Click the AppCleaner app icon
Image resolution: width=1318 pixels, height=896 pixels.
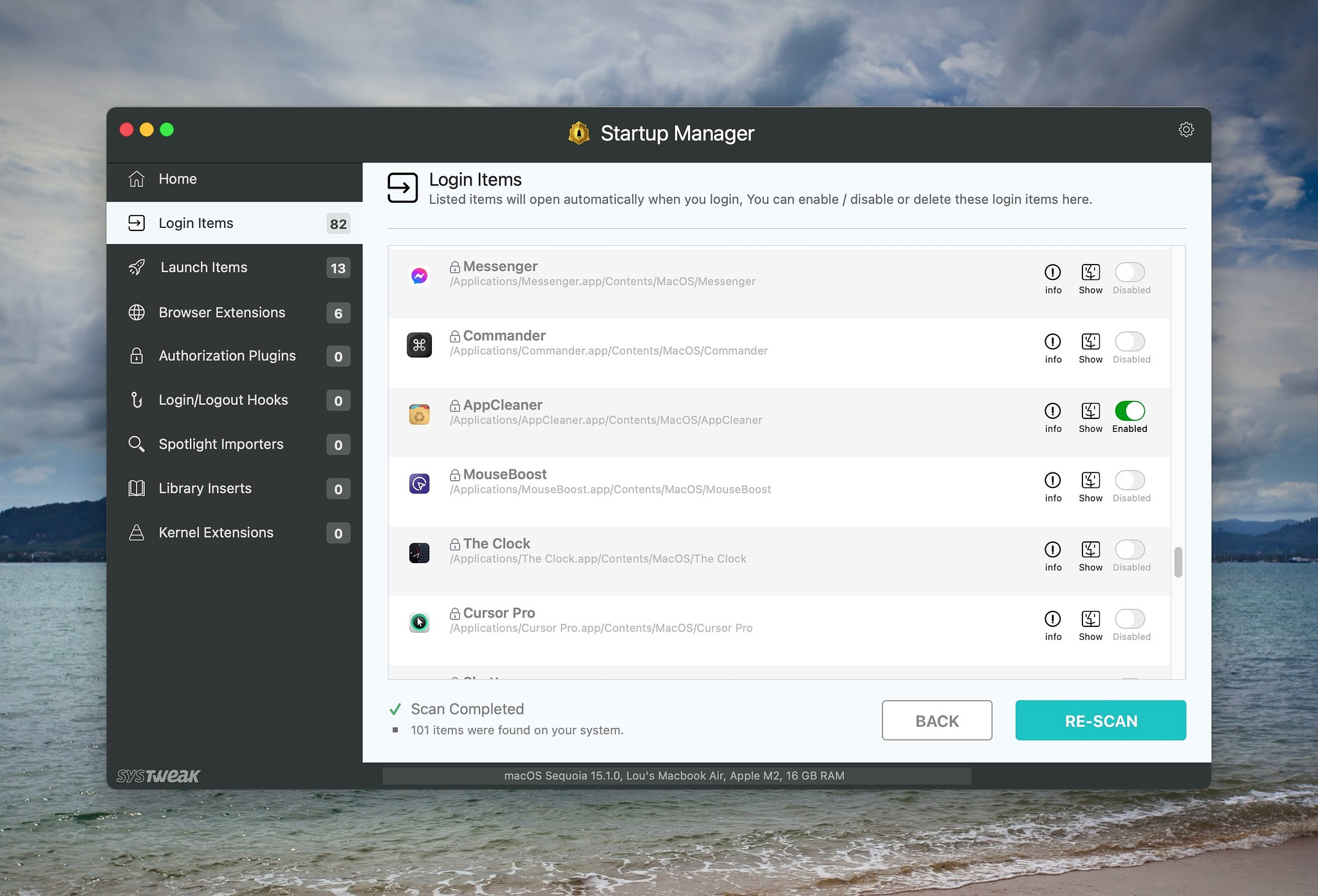[419, 415]
